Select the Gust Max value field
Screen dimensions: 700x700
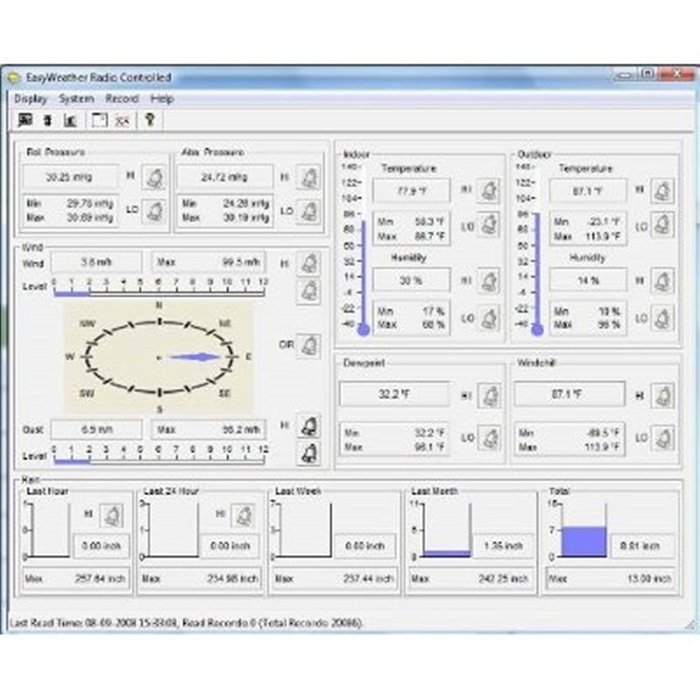tap(208, 429)
